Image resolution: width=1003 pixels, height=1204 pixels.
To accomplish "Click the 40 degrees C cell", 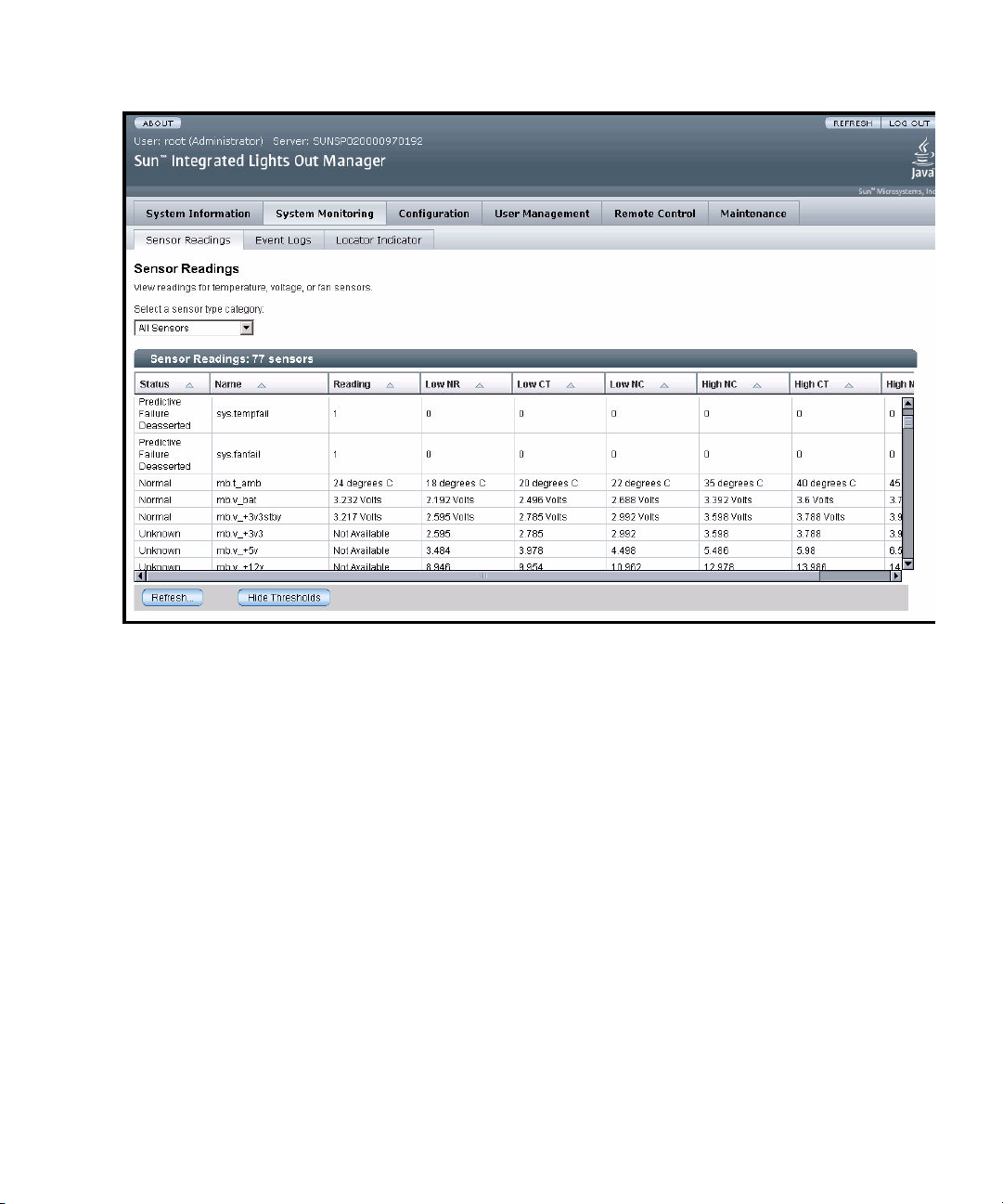I will [x=827, y=484].
